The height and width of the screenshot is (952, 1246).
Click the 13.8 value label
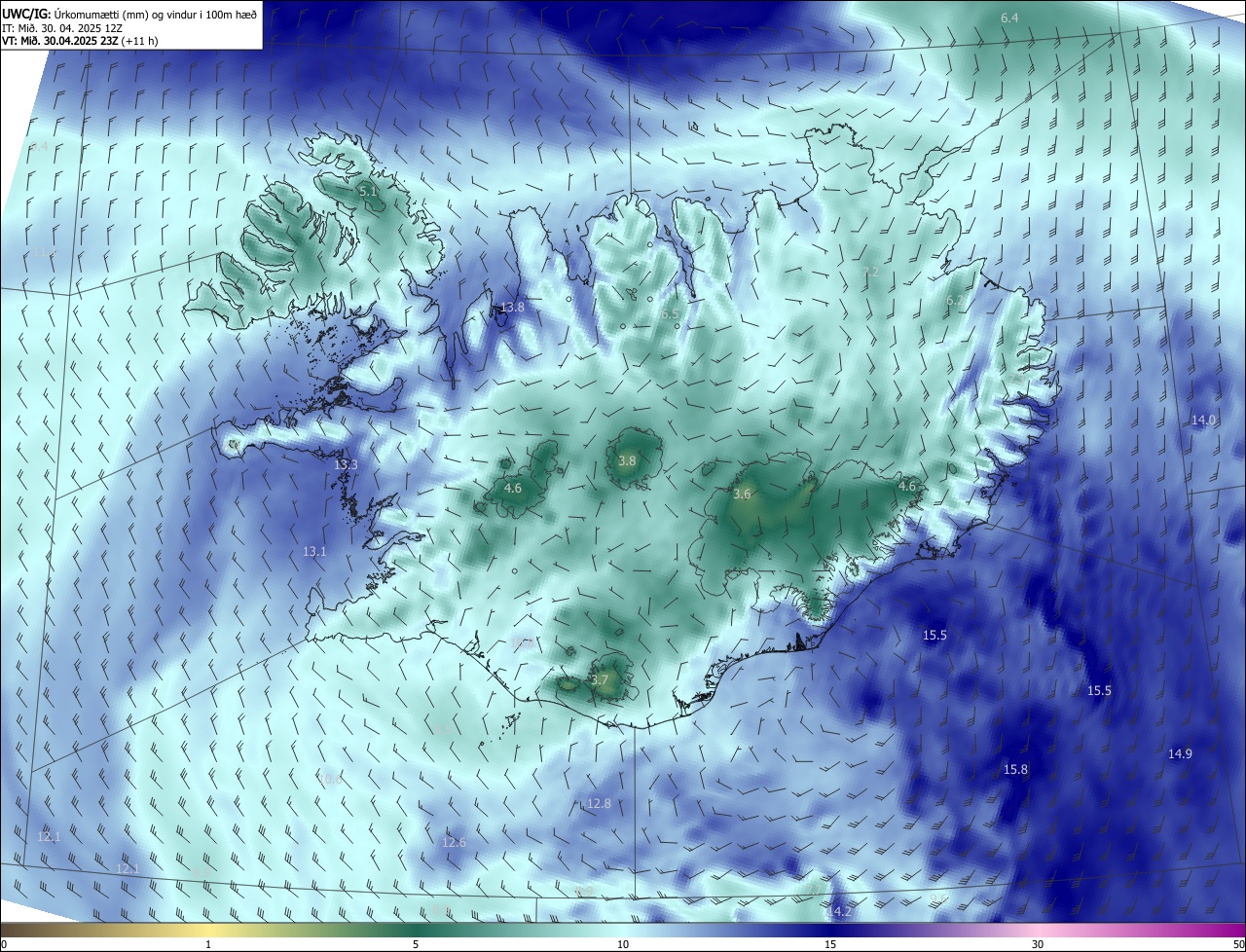click(512, 307)
